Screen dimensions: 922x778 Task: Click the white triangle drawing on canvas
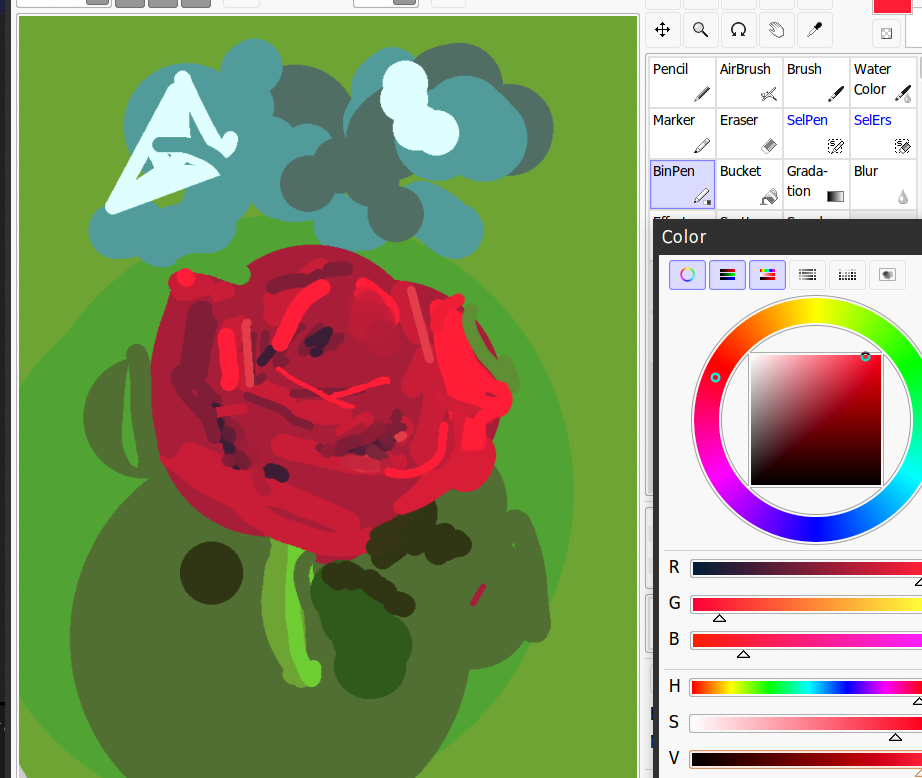[x=171, y=144]
